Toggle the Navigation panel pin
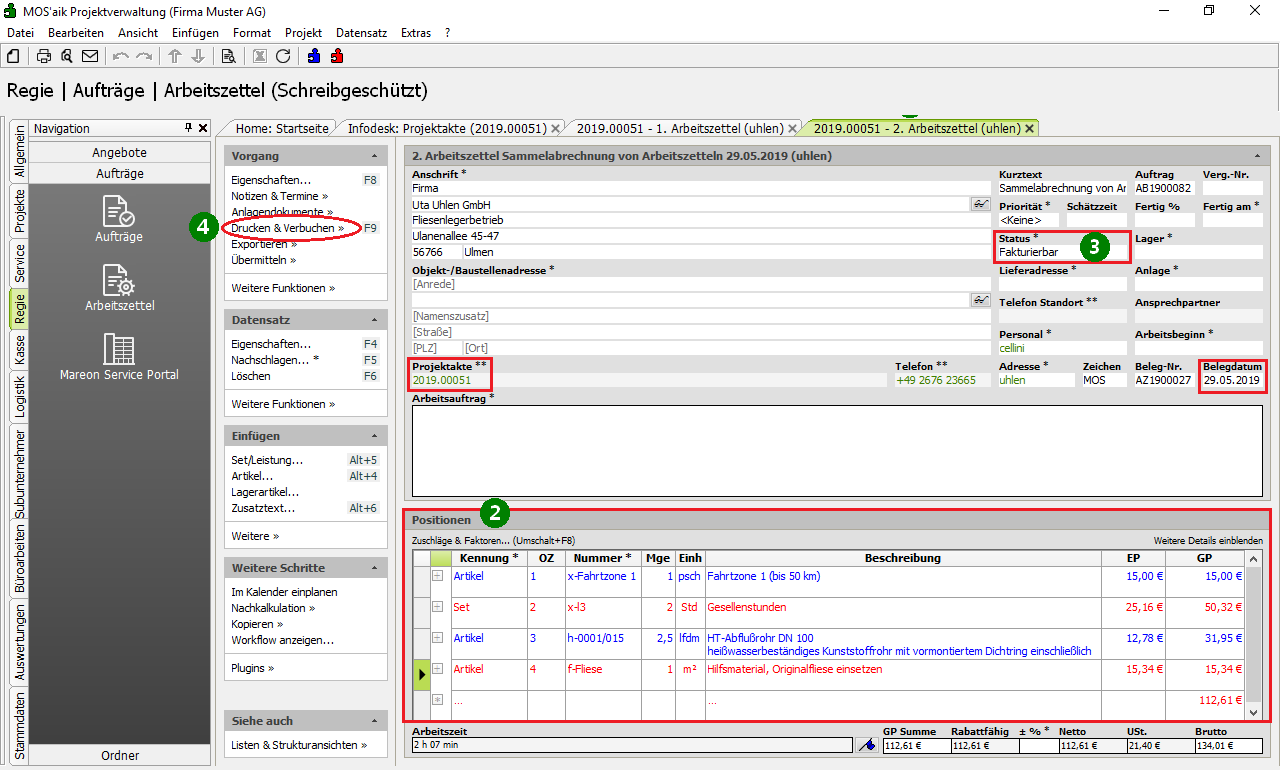 [x=188, y=128]
